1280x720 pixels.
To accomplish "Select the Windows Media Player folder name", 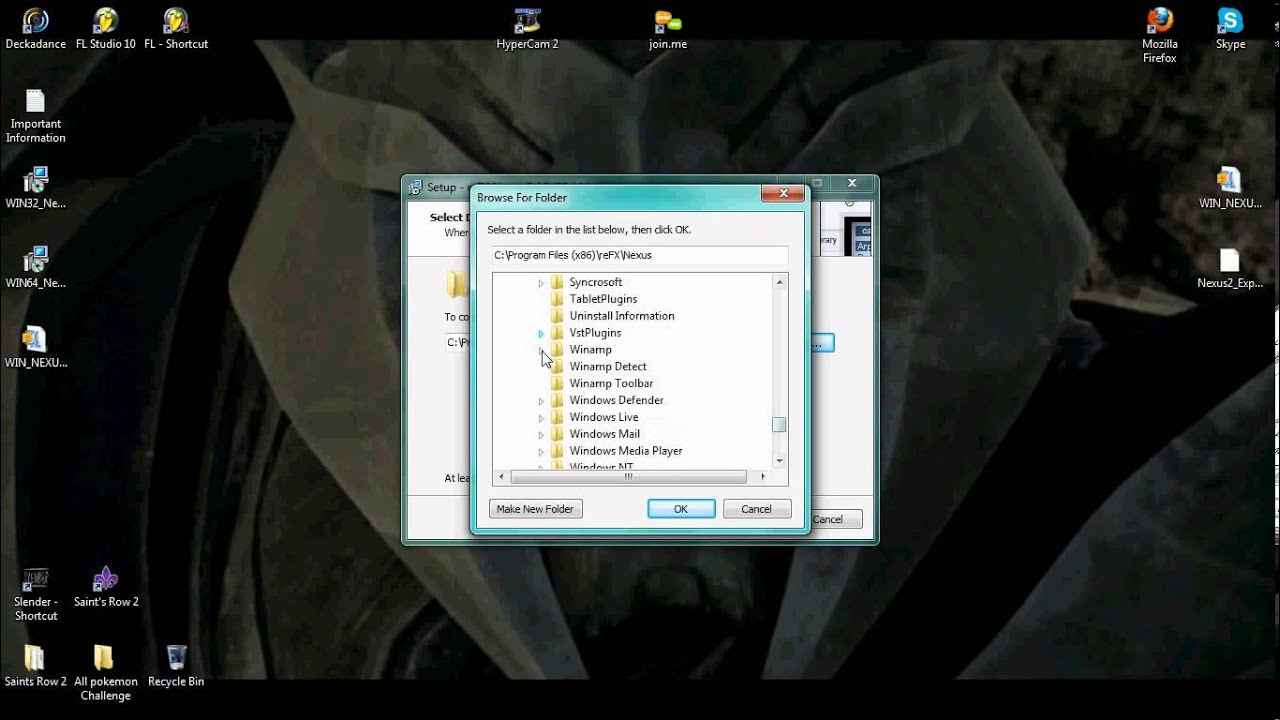I will coord(626,451).
